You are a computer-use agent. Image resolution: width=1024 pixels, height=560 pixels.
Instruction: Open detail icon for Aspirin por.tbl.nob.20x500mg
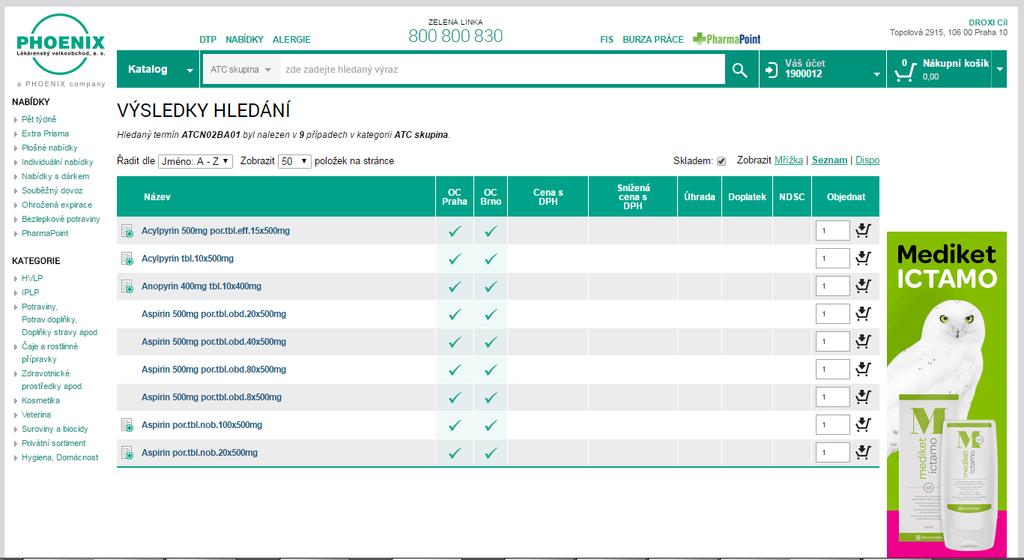[x=127, y=453]
